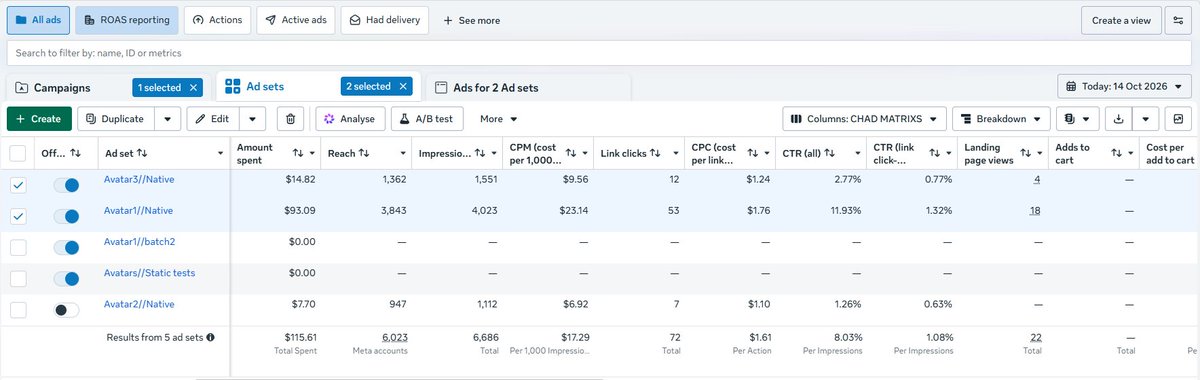The width and height of the screenshot is (1200, 380).
Task: Click the Duplicate button
Action: 116,119
